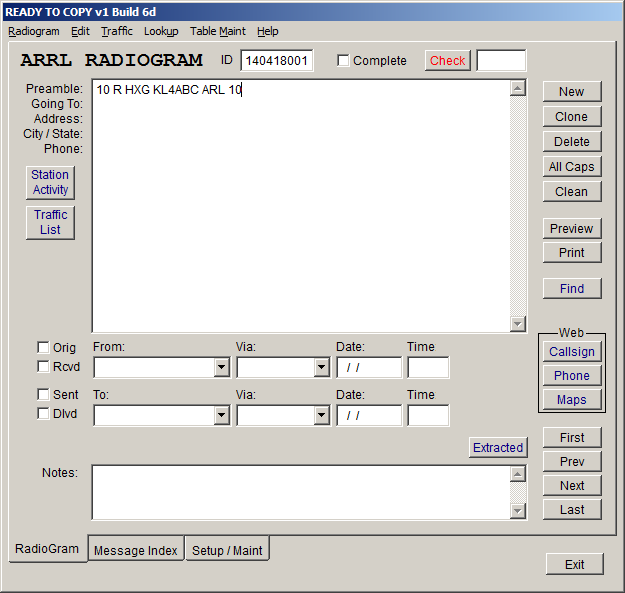Image resolution: width=625 pixels, height=593 pixels.
Task: Toggle the Dlvd checkbox
Action: (x=43, y=414)
